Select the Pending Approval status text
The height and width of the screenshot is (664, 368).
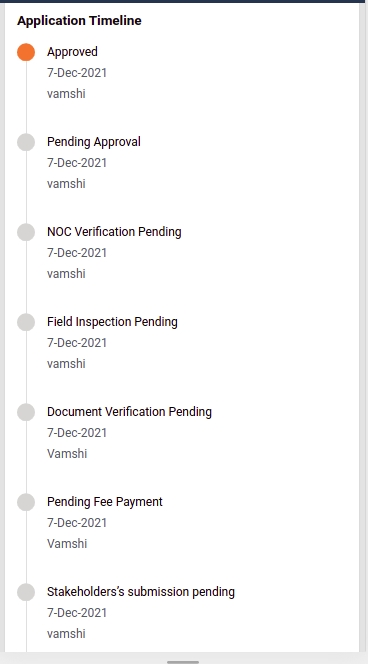click(94, 142)
